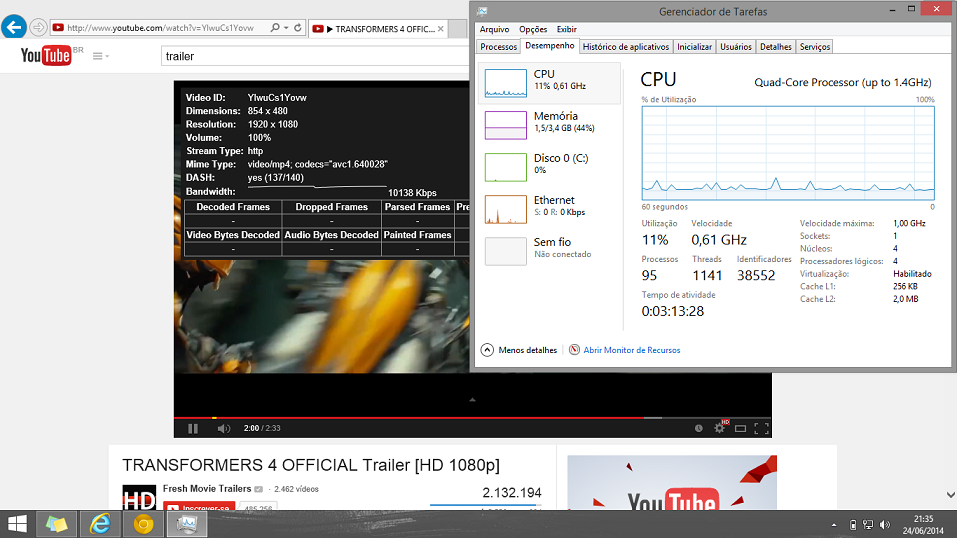Open the Fresh Movie Trailers channel
The width and height of the screenshot is (957, 538).
pyautogui.click(x=207, y=489)
